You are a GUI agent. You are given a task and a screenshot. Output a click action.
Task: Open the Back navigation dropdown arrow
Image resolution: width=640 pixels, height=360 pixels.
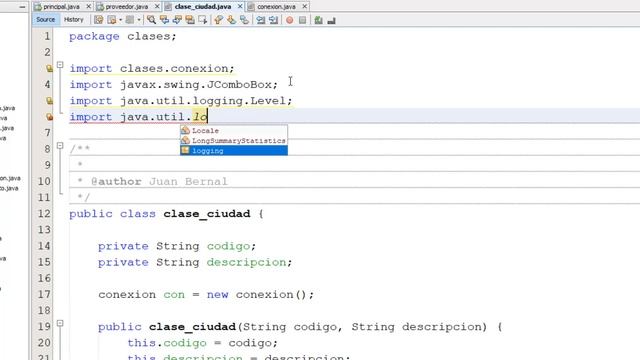coord(120,20)
